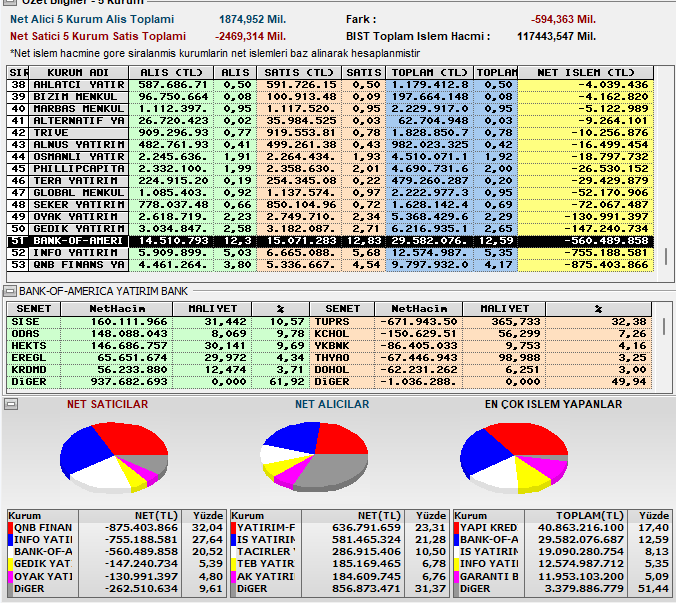Image resolution: width=676 pixels, height=603 pixels.
Task: Select the INFO YATIRIM row
Action: tap(330, 253)
